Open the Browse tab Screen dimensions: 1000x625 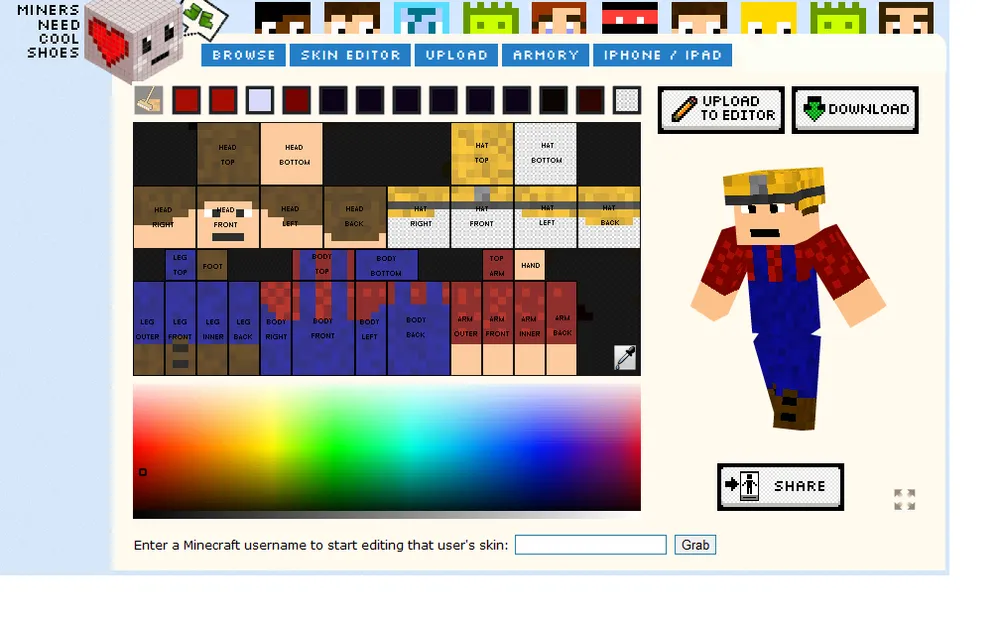pos(244,55)
